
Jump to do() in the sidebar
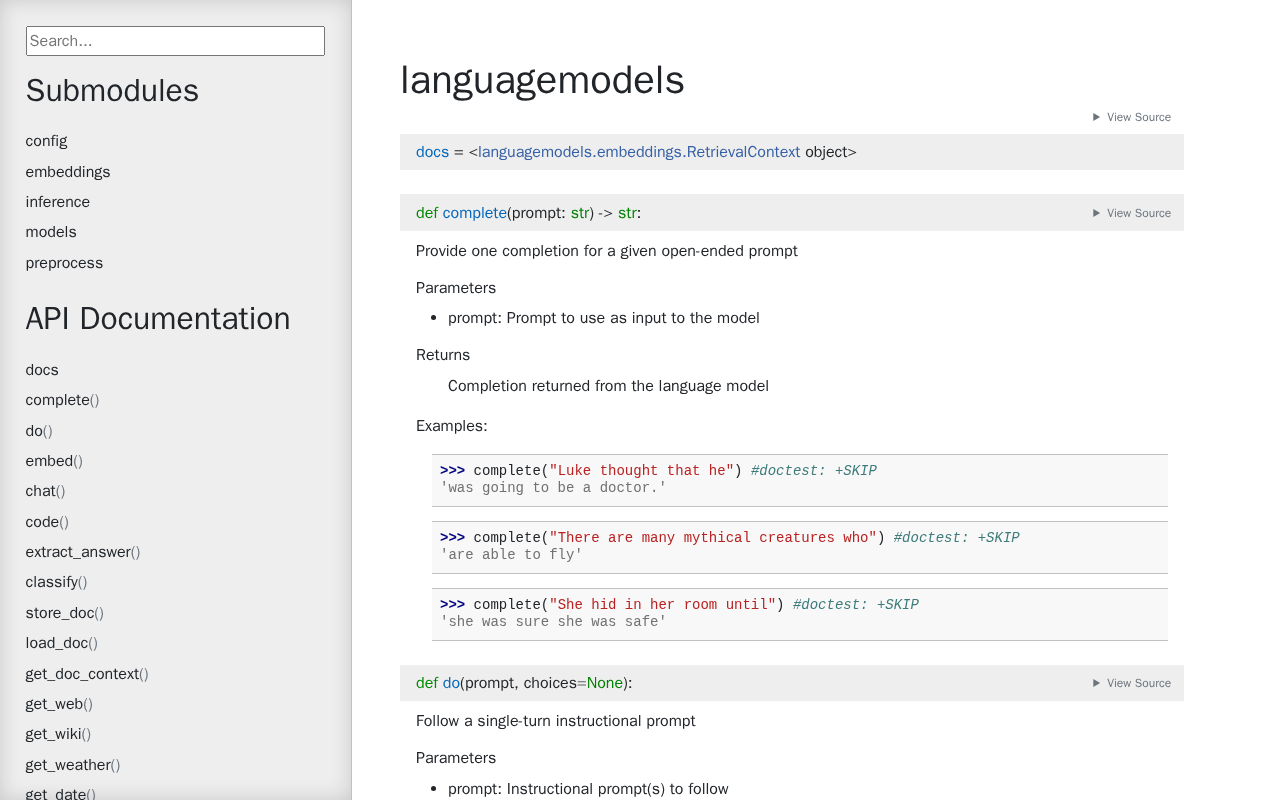tap(39, 431)
